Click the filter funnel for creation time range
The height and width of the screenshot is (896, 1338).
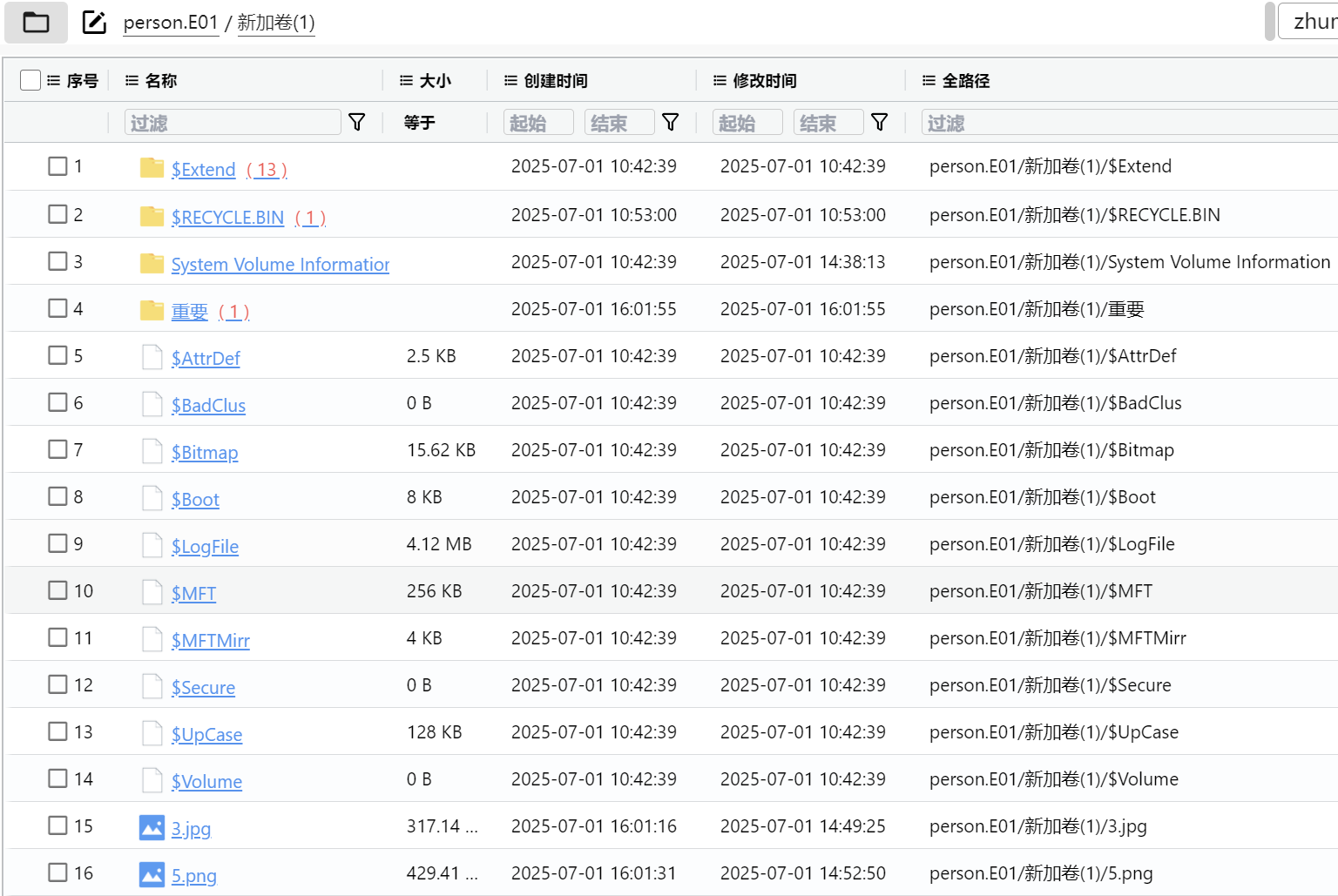click(x=670, y=122)
